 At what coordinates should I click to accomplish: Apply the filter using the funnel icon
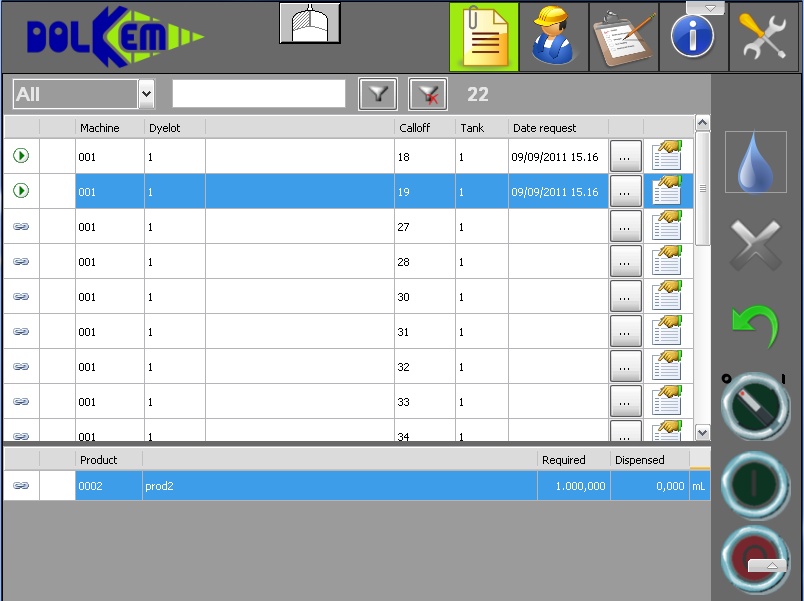[x=377, y=94]
